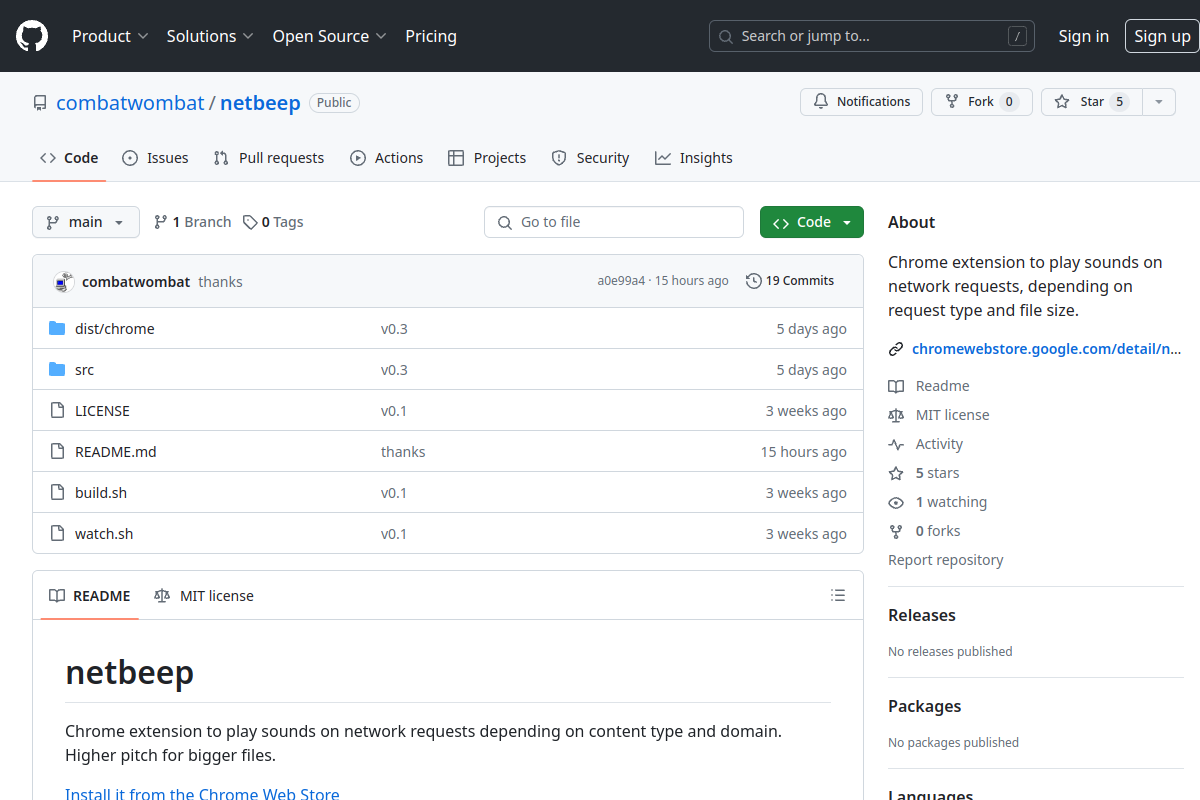Screen dimensions: 1200x800
Task: Open the src folder
Action: click(84, 370)
